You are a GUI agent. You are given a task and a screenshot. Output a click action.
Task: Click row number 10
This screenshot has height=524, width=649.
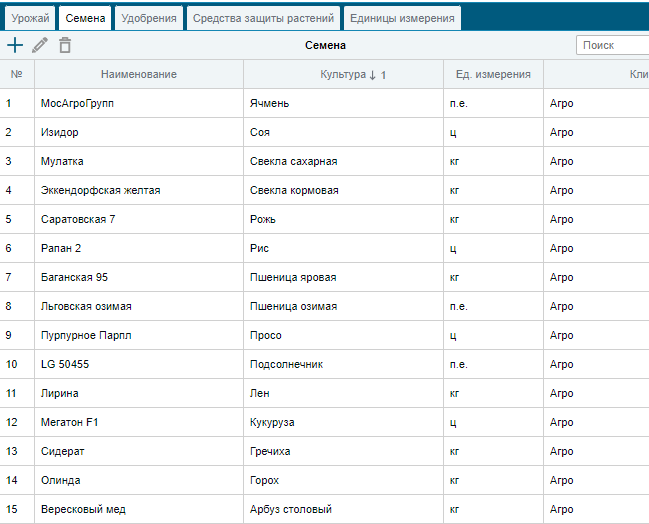coord(12,364)
